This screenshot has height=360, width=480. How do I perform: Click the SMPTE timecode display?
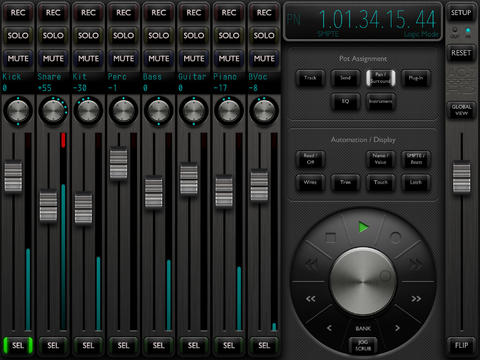pos(363,21)
